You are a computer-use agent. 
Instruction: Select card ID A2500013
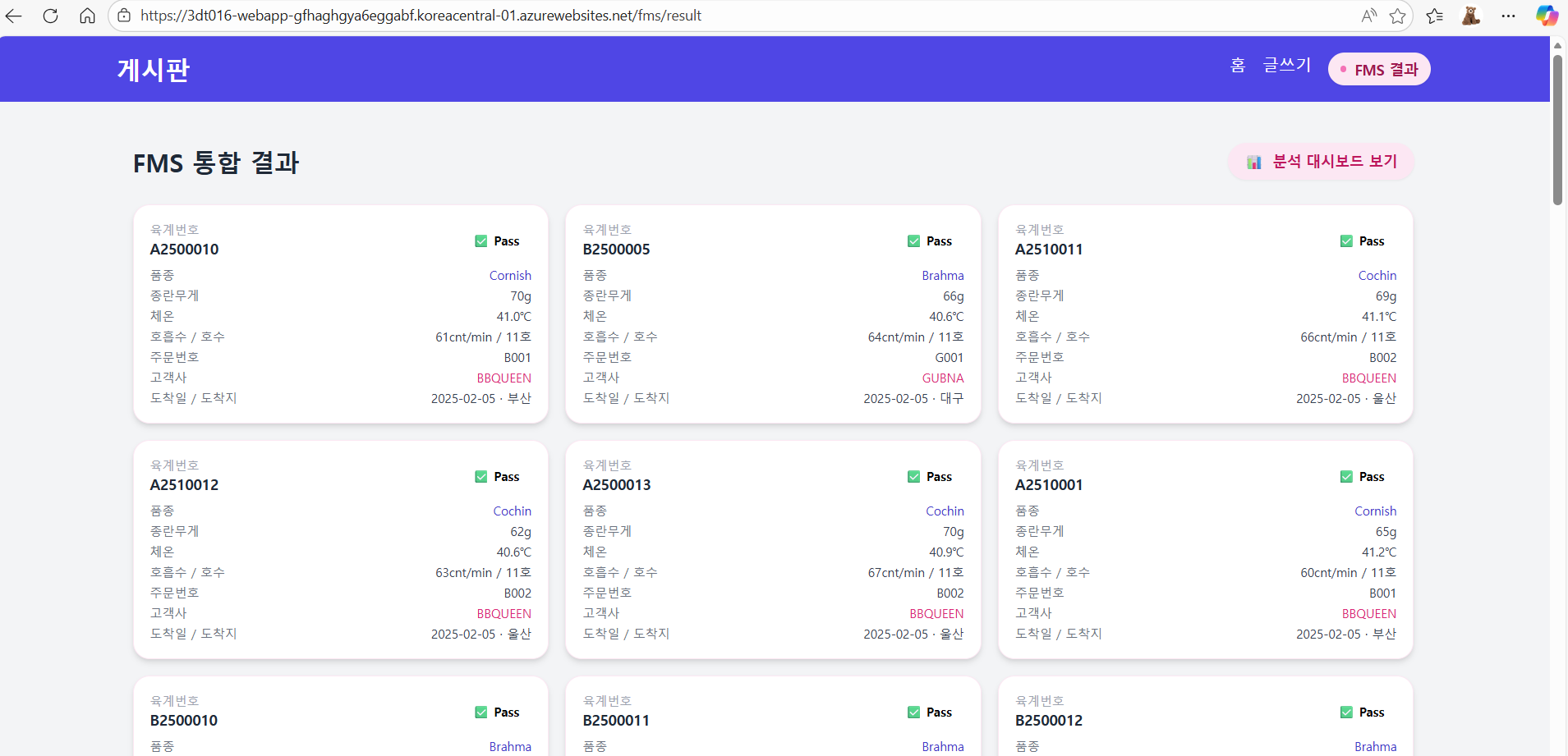click(617, 485)
